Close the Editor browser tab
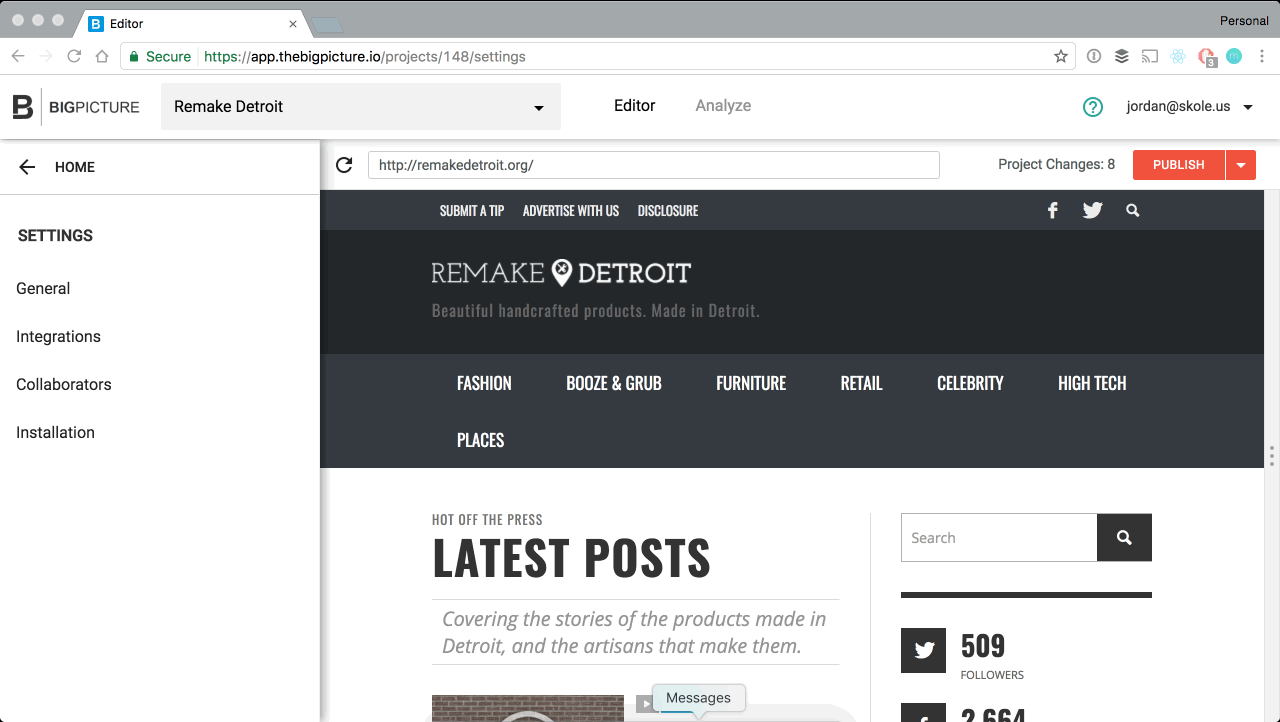The image size is (1280, 722). (293, 24)
